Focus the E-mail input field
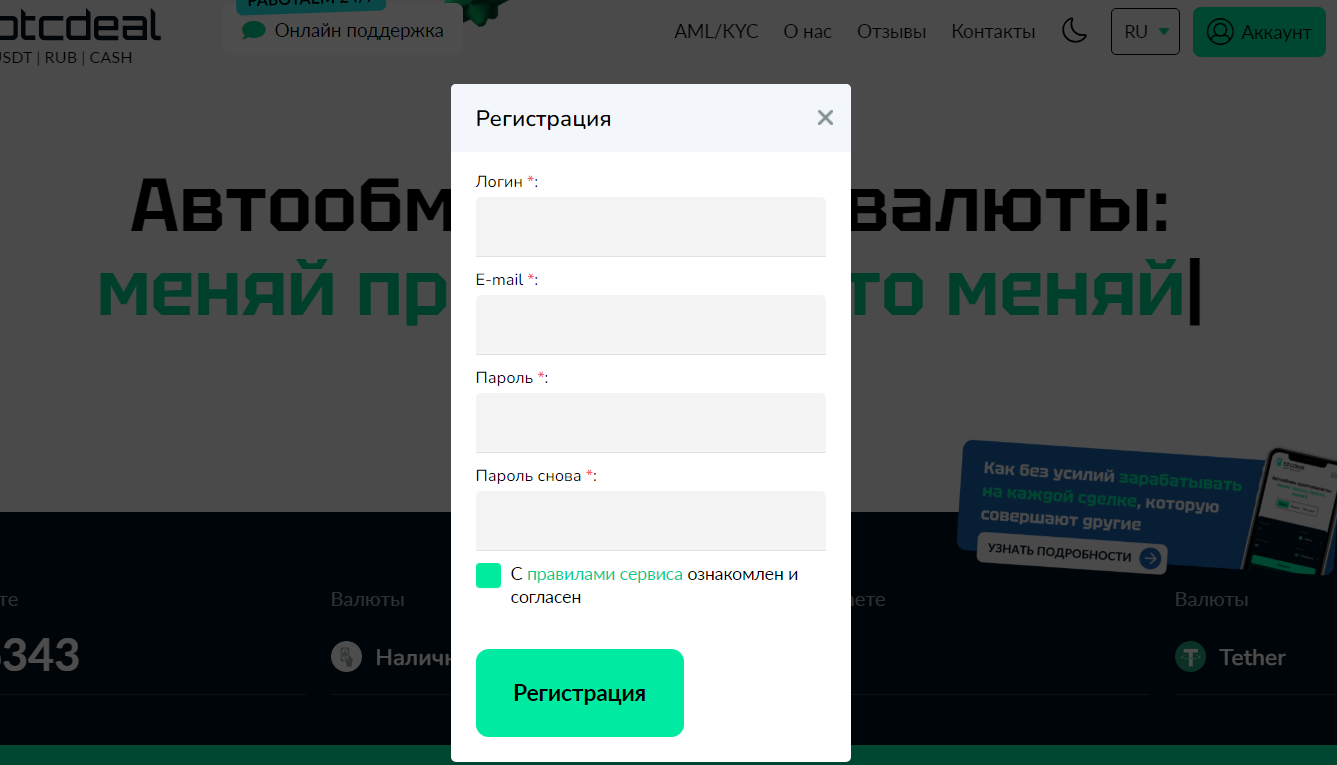This screenshot has height=765, width=1337. coord(651,325)
